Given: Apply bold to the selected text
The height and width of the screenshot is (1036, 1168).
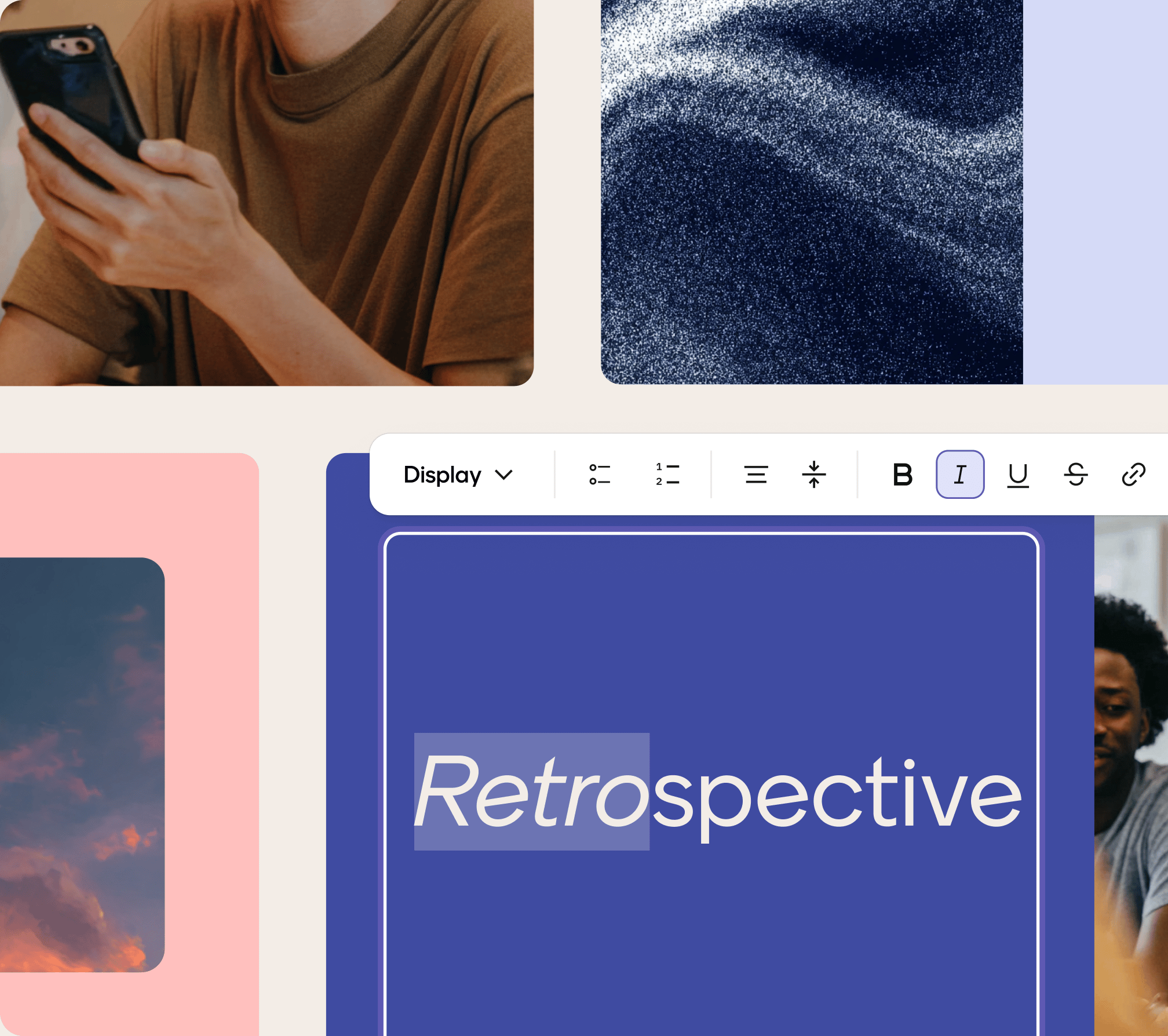Looking at the screenshot, I should pos(902,475).
